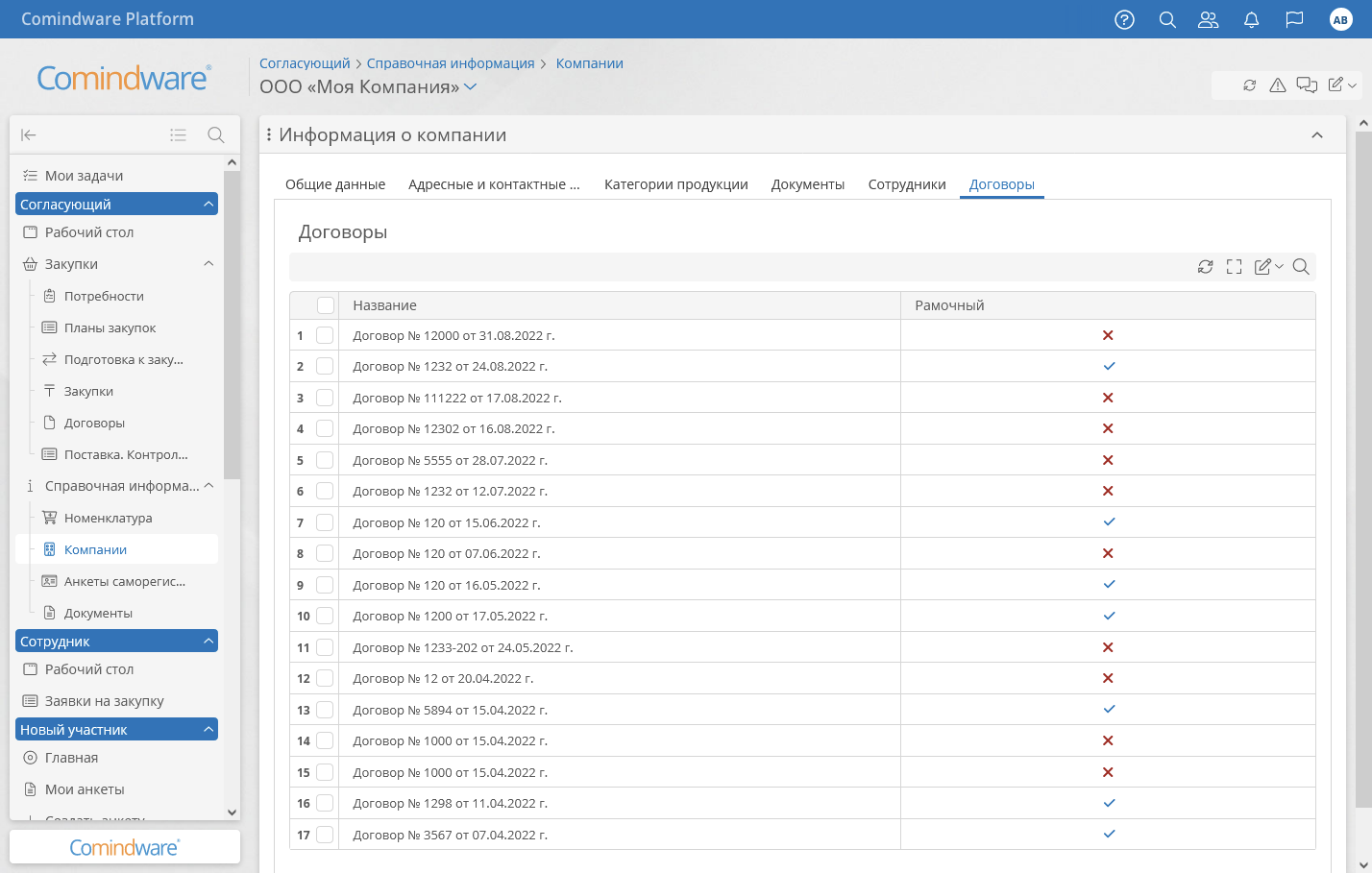Check the row for Договор № 1232 от 24.08.2022
1372x873 pixels.
tap(325, 366)
